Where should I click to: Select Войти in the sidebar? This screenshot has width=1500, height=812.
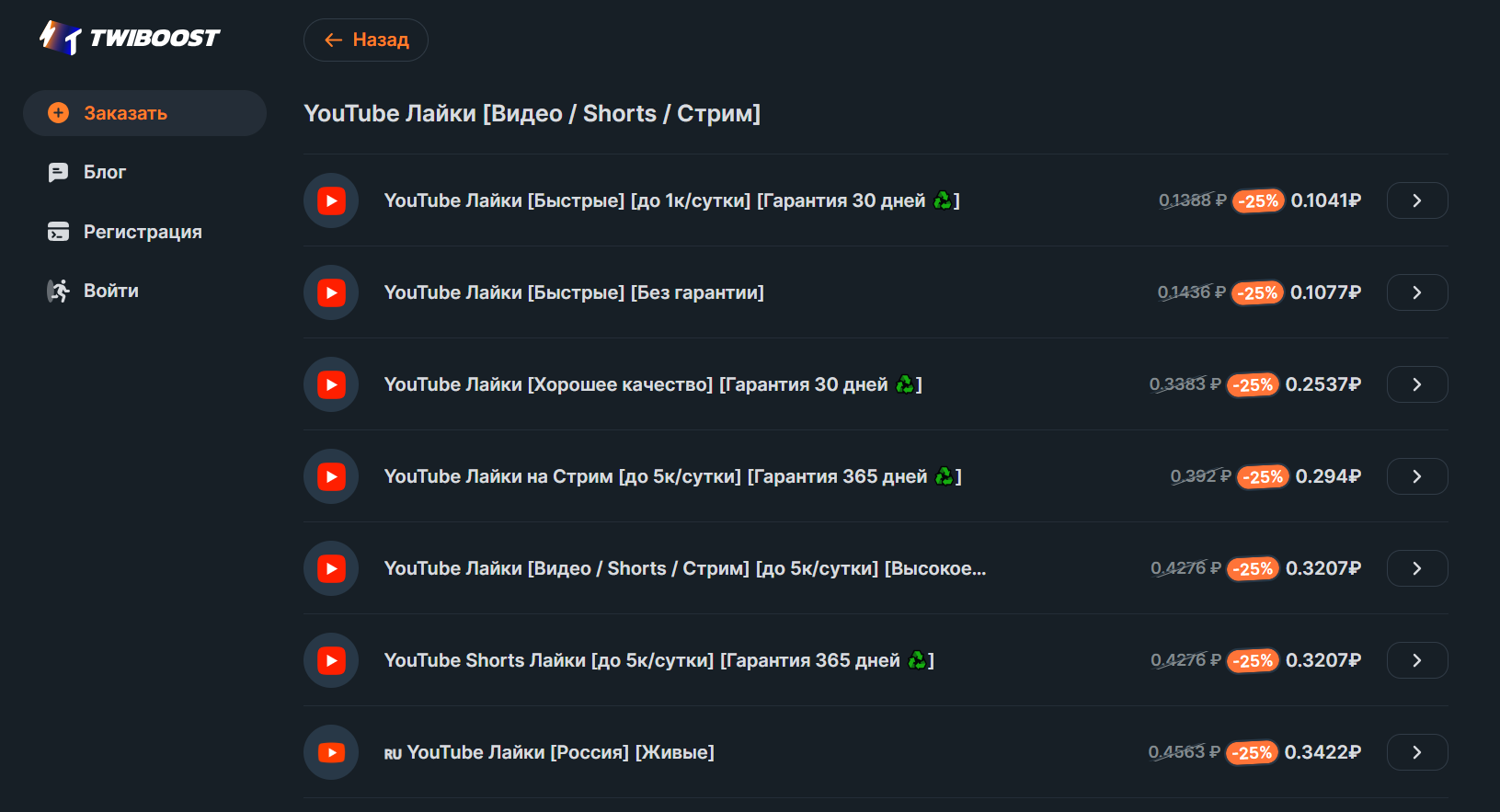(x=111, y=291)
